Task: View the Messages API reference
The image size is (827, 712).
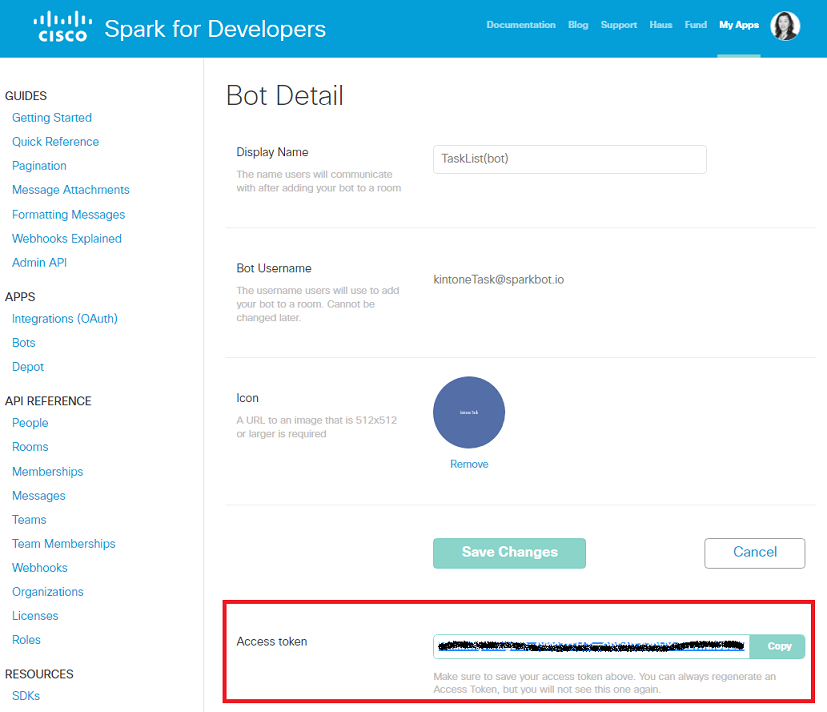Action: point(39,496)
